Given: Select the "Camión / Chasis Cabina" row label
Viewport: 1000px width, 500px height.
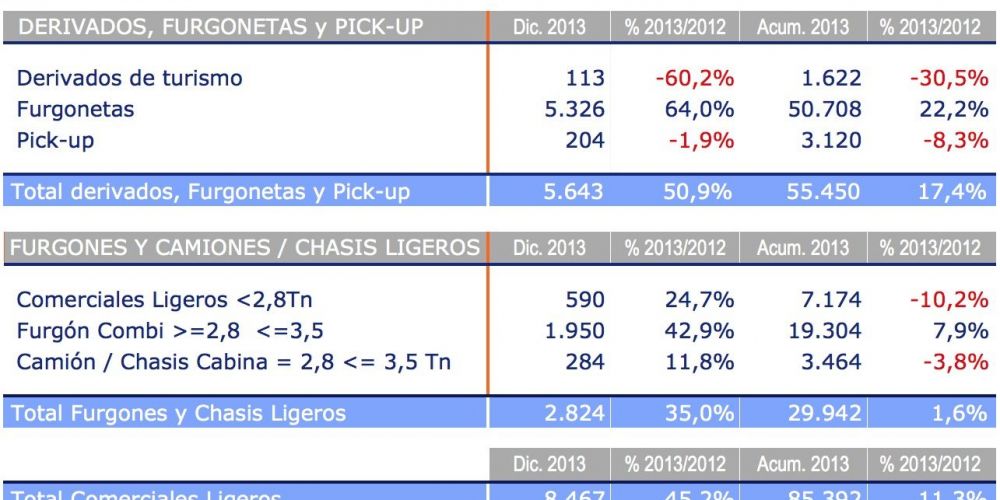Looking at the screenshot, I should (x=233, y=360).
